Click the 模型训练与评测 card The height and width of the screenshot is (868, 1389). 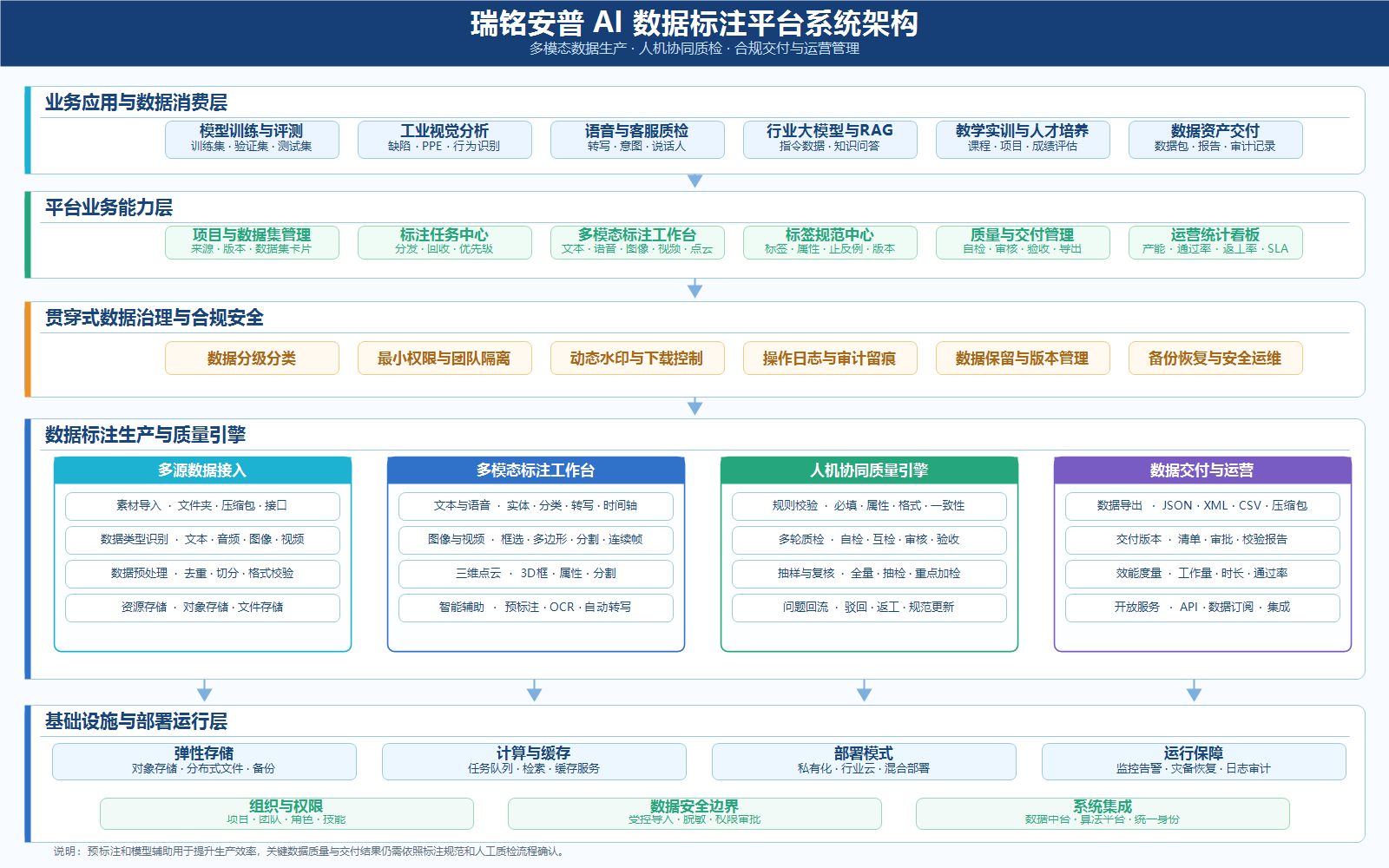click(252, 139)
